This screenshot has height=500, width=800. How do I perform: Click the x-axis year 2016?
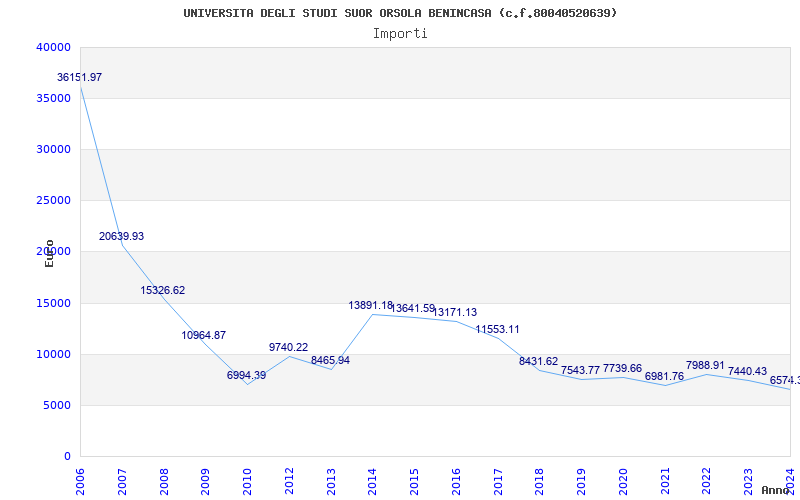point(456,482)
